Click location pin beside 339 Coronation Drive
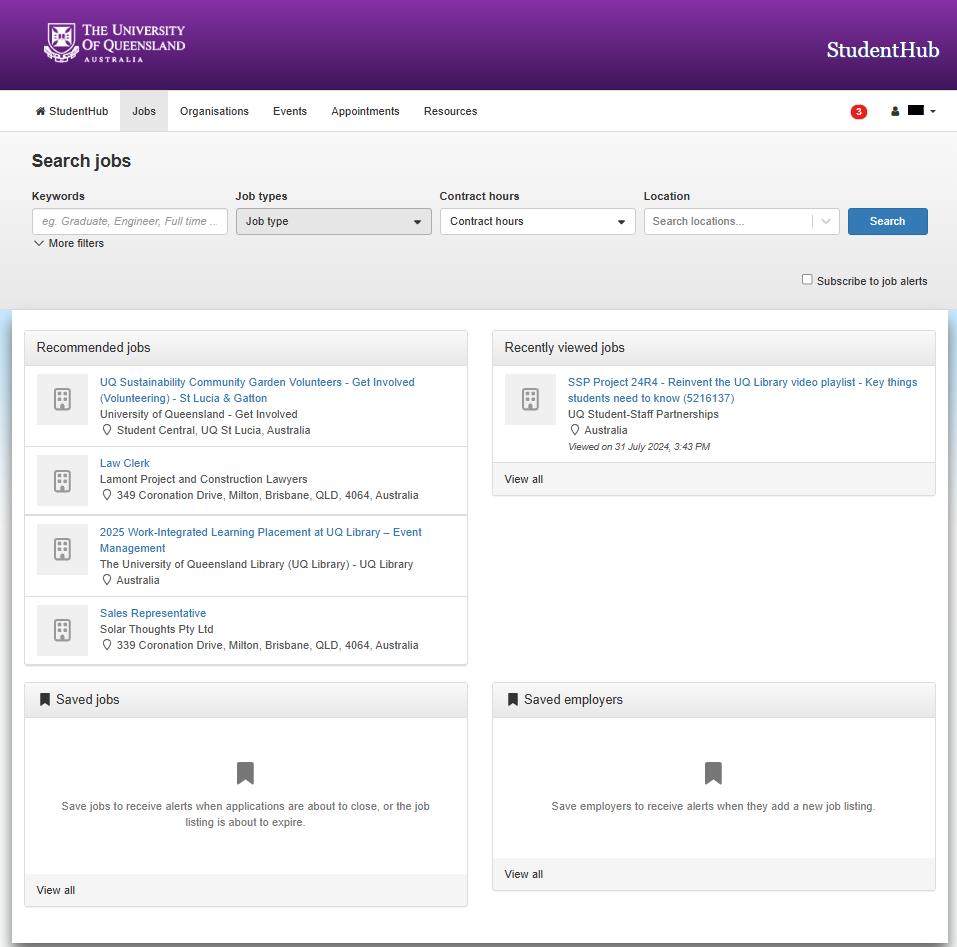The height and width of the screenshot is (947, 957). point(107,645)
